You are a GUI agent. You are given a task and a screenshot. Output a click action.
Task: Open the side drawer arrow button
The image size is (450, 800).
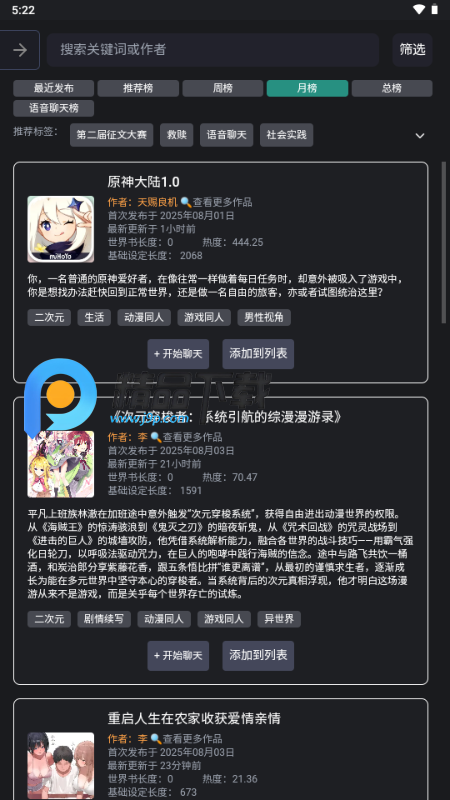(19, 50)
